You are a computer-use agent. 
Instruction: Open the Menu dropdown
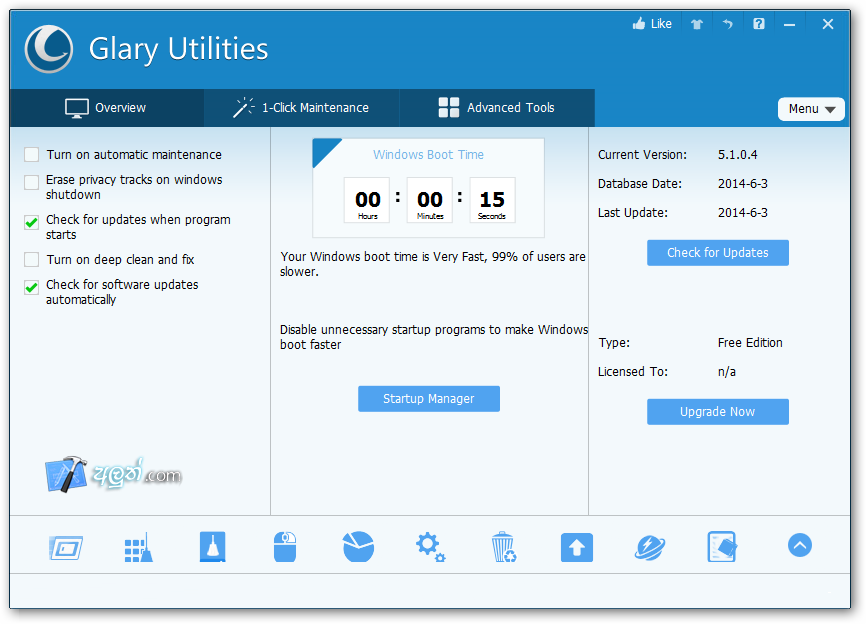coord(811,109)
